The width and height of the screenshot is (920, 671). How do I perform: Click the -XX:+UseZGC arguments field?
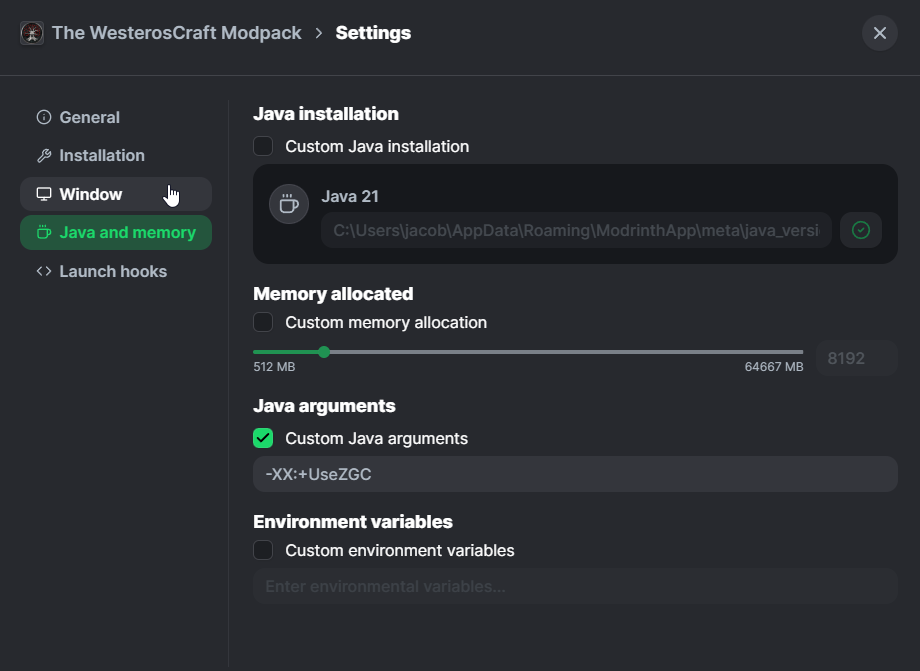point(575,474)
